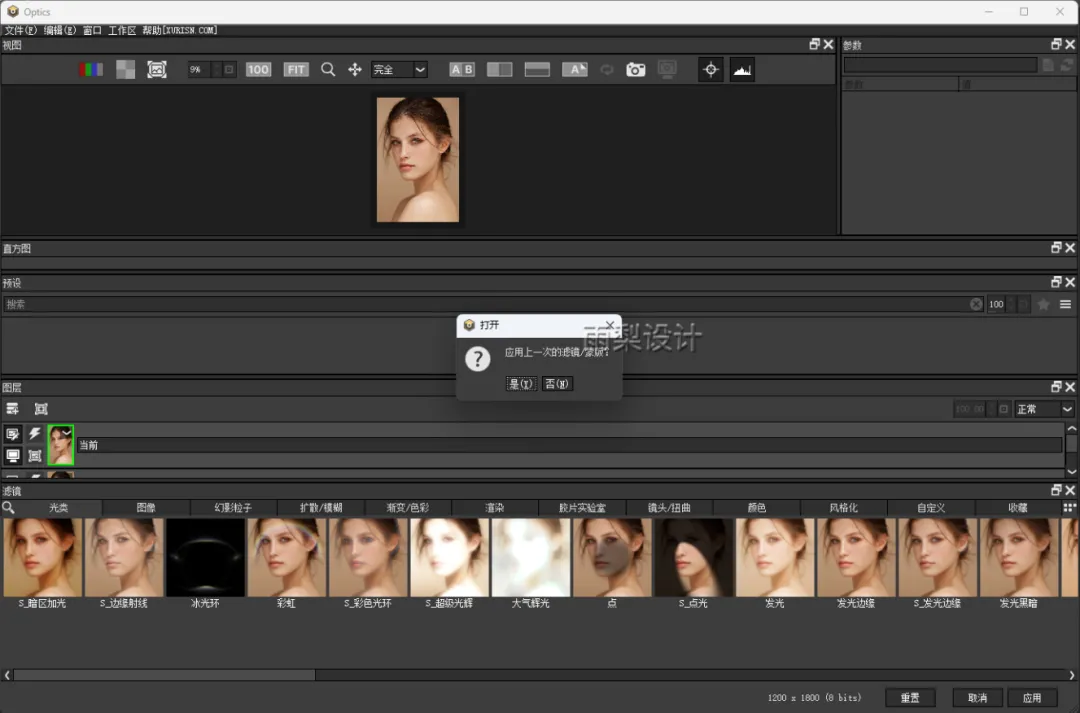Open the presets panel hamburger menu
1080x713 pixels.
[1066, 304]
